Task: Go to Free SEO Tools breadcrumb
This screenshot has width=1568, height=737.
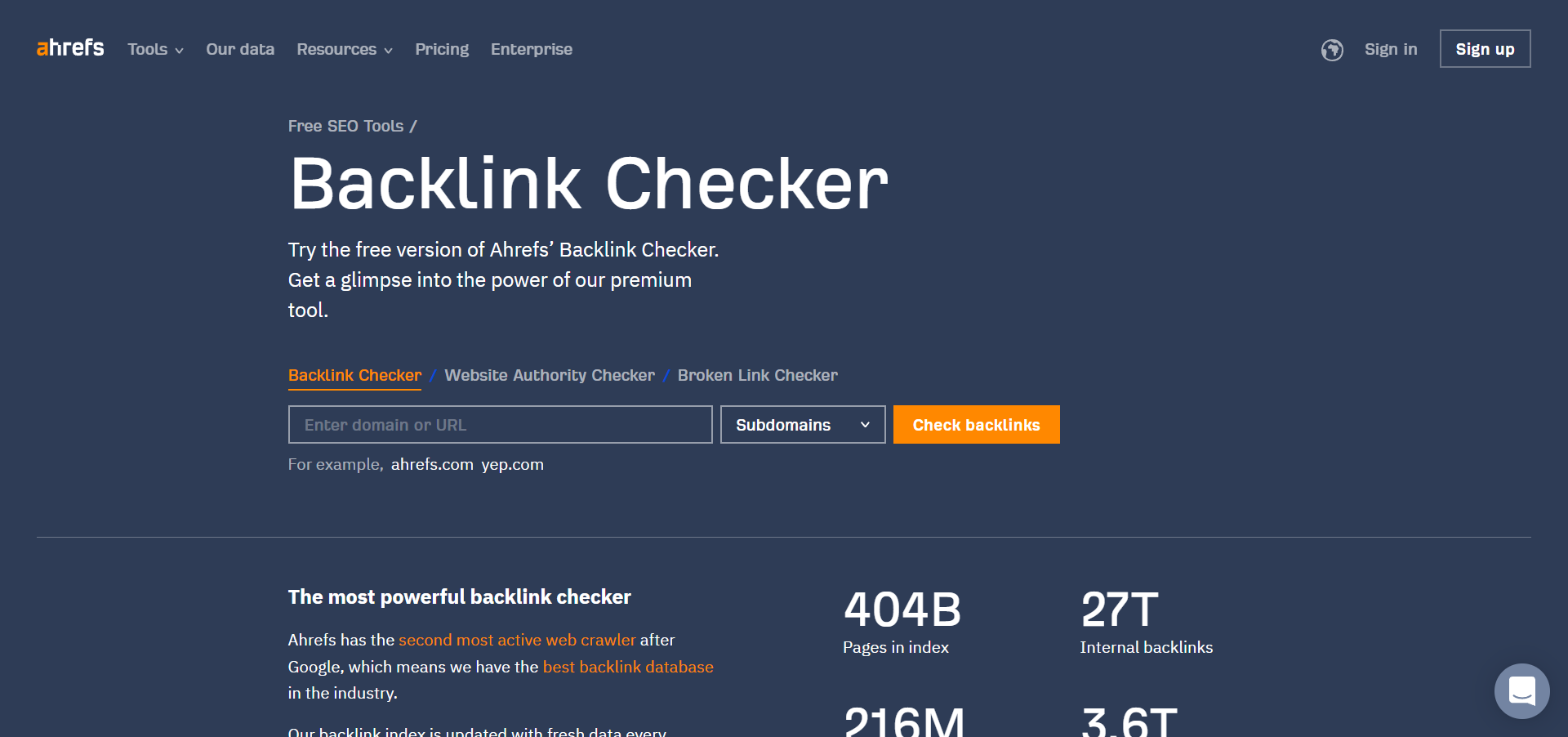Action: [345, 126]
